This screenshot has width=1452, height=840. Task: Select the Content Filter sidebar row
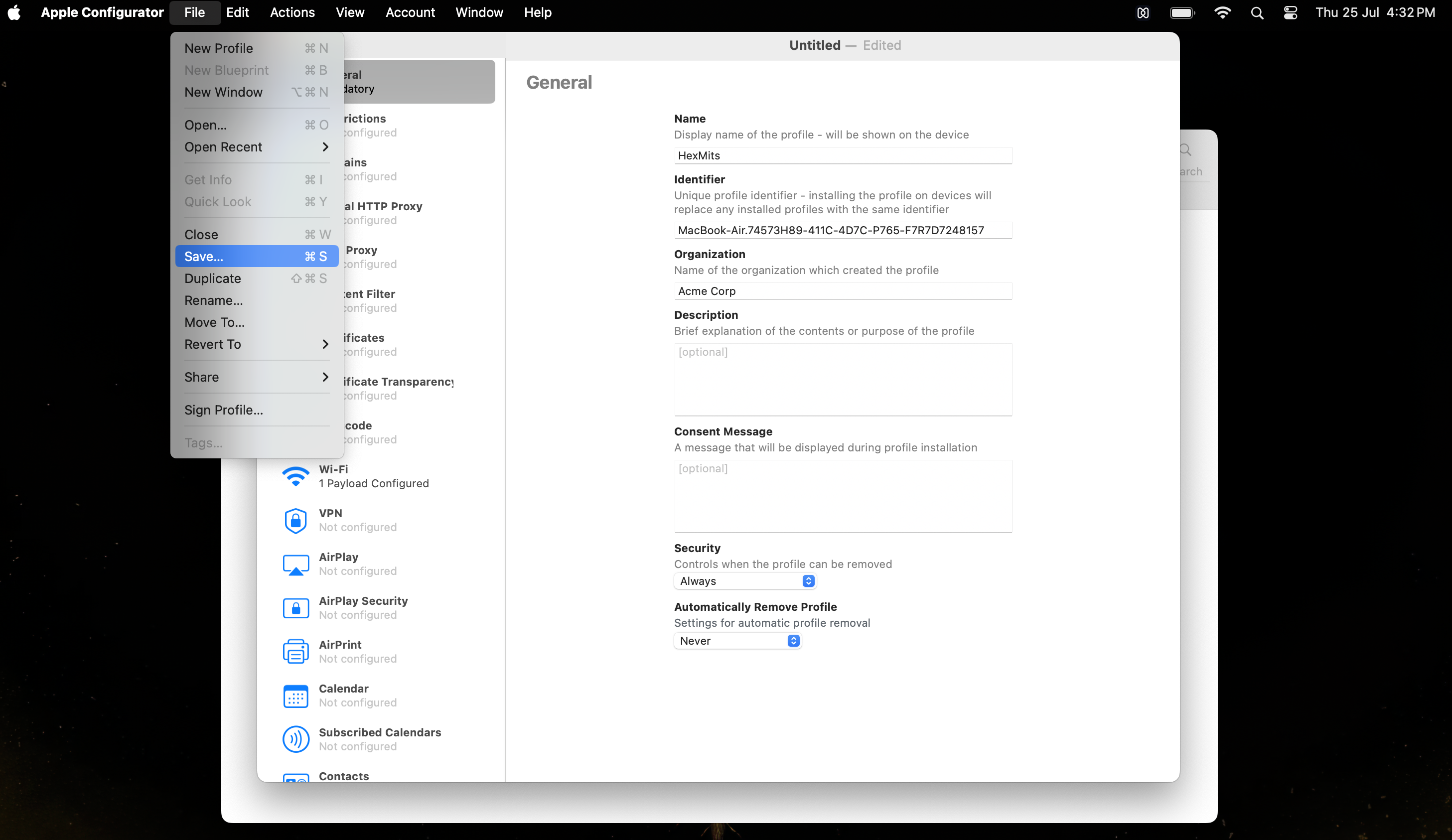420,301
